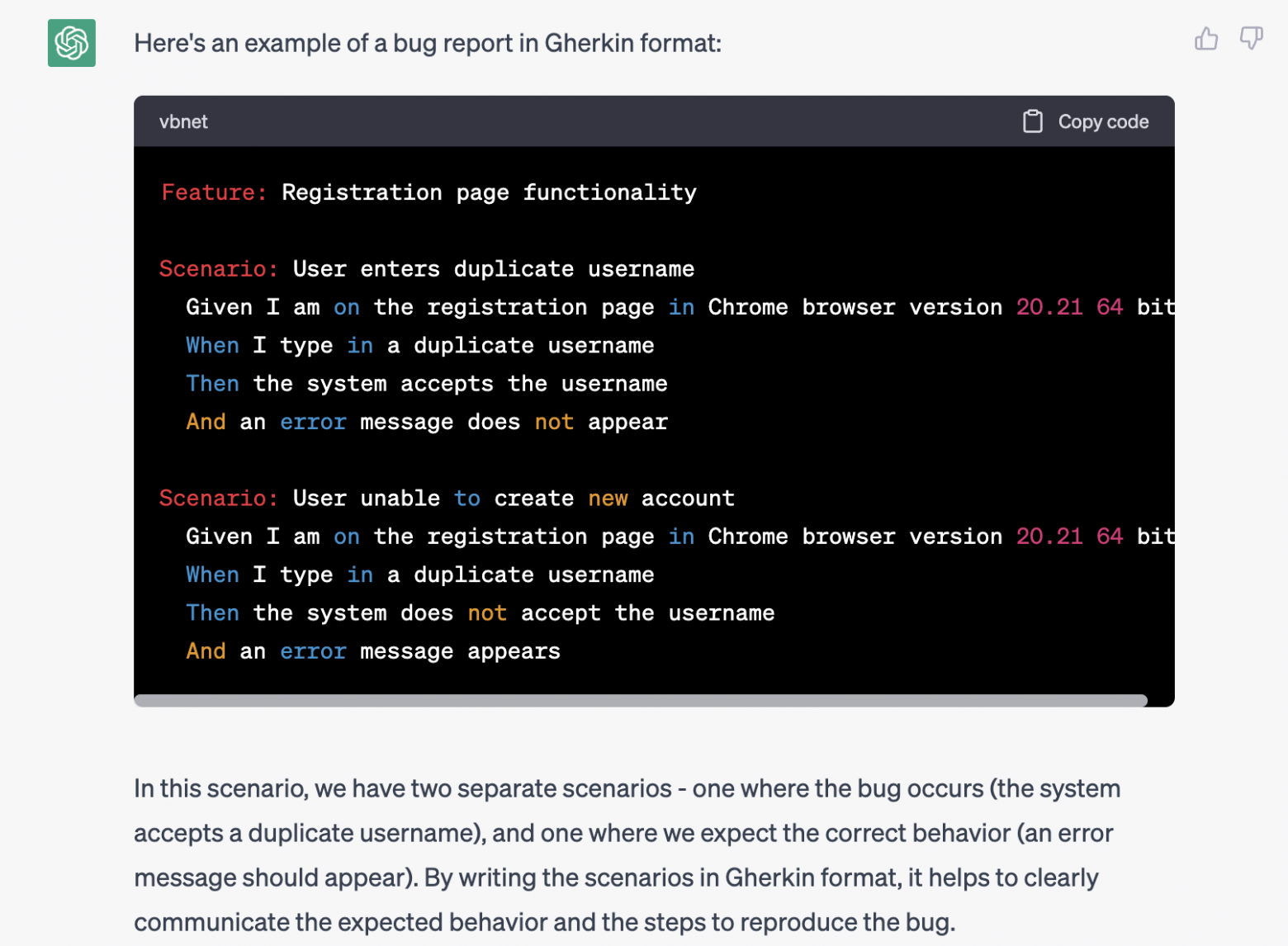Viewport: 1288px width, 946px height.
Task: Click the clipboard icon in code header
Action: pos(1032,121)
